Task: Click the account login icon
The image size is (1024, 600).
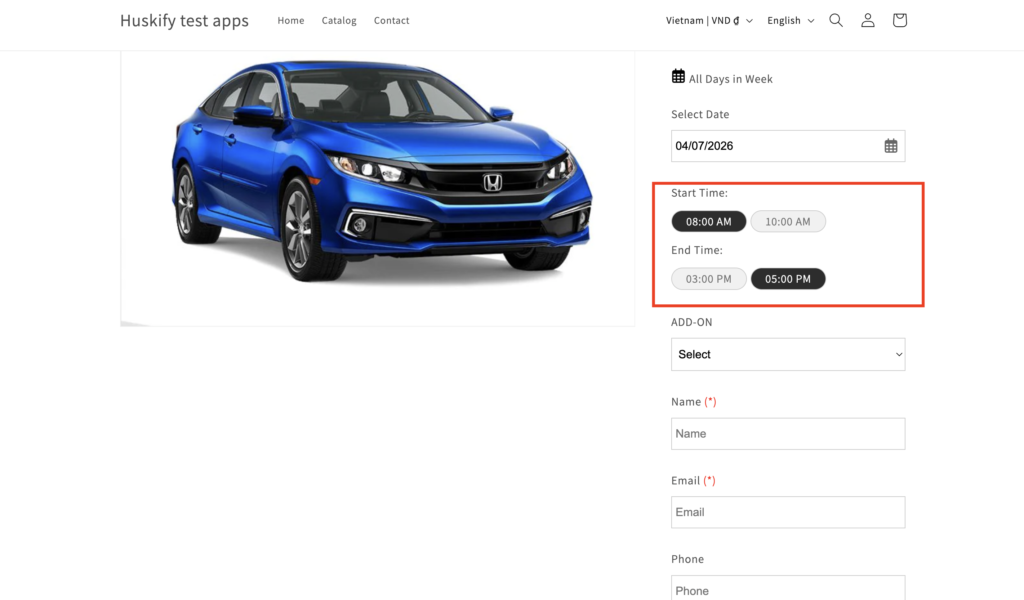Action: coord(868,20)
